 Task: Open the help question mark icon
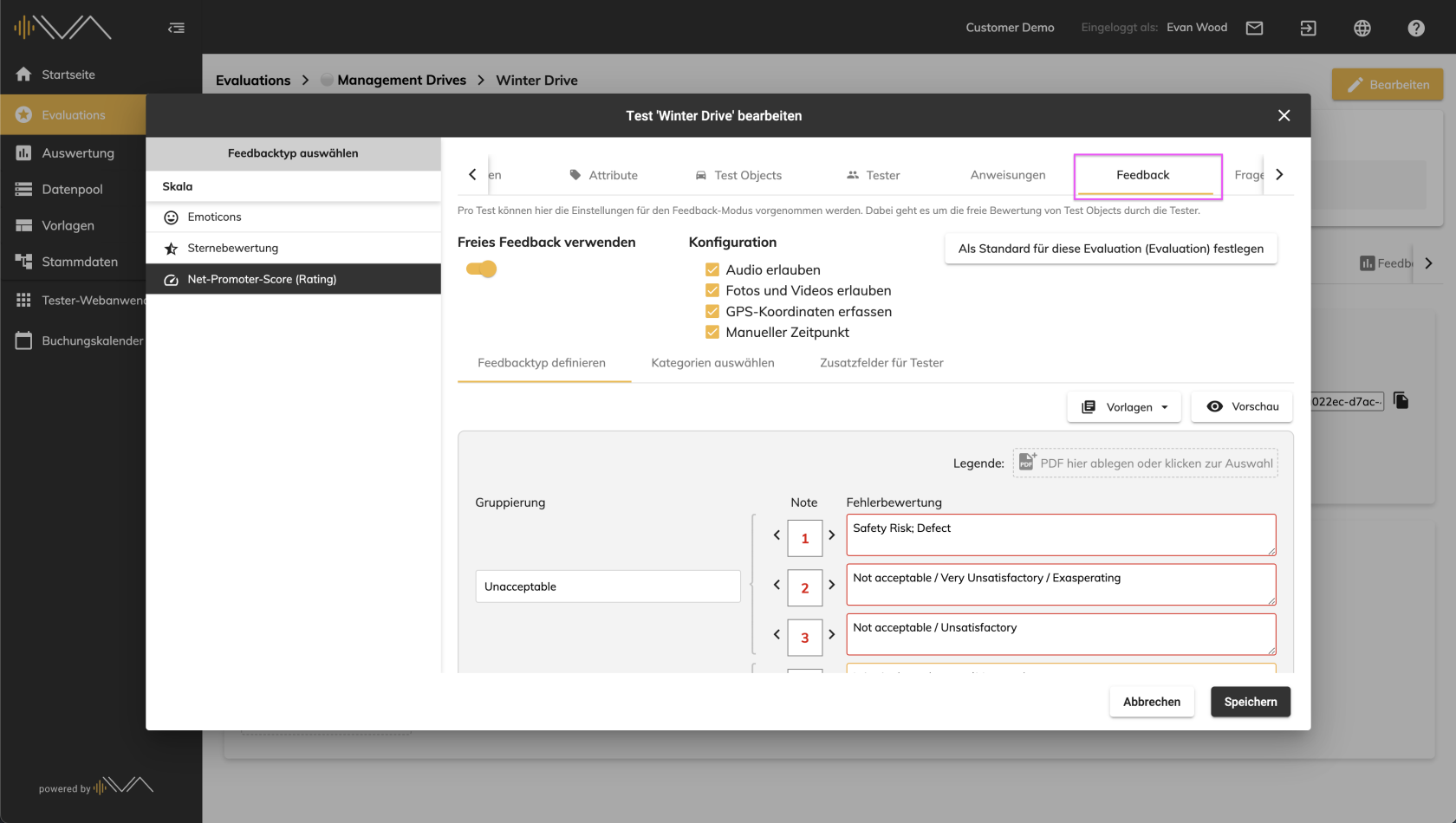pos(1416,28)
